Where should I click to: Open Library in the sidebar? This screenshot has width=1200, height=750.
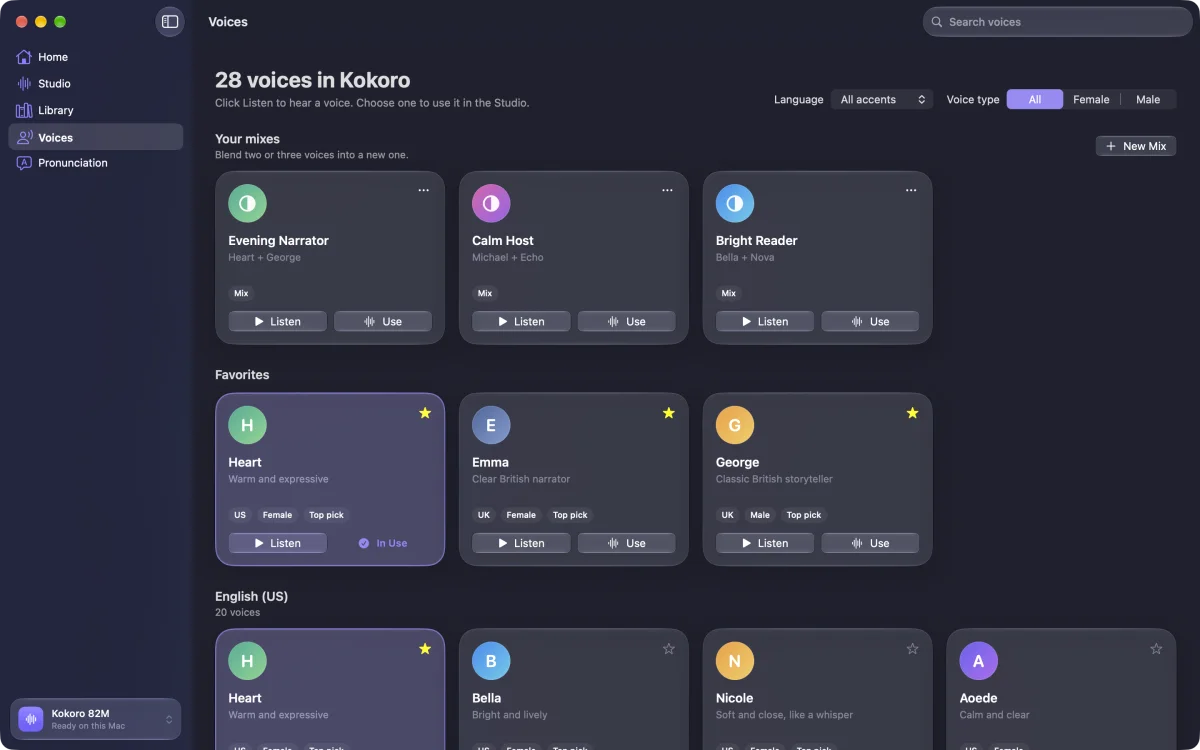pos(96,110)
